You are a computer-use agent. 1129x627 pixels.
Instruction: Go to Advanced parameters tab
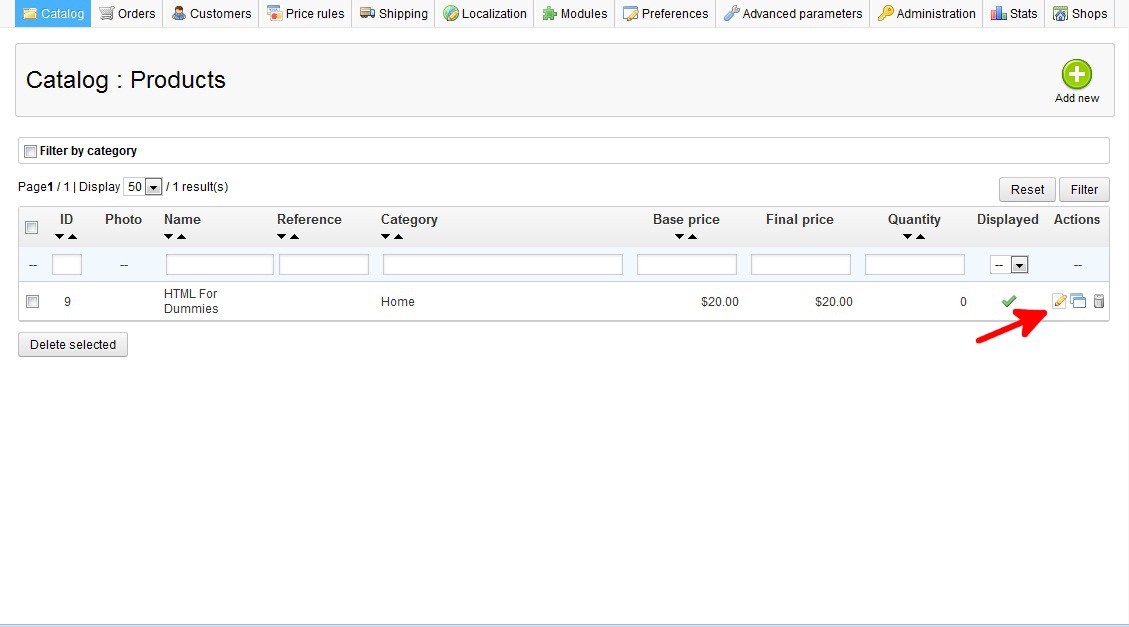coord(793,14)
